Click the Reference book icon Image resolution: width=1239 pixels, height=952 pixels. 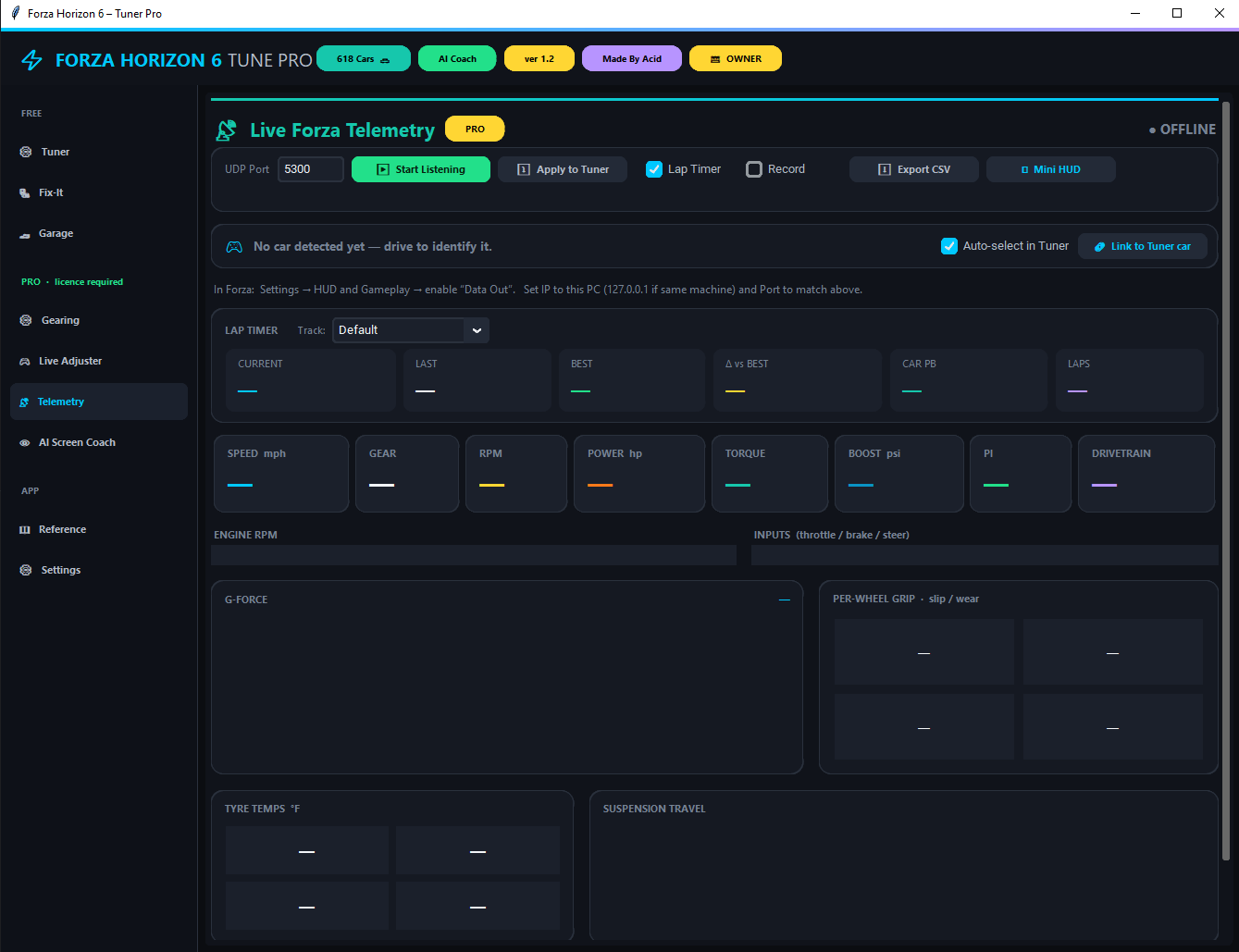point(25,529)
